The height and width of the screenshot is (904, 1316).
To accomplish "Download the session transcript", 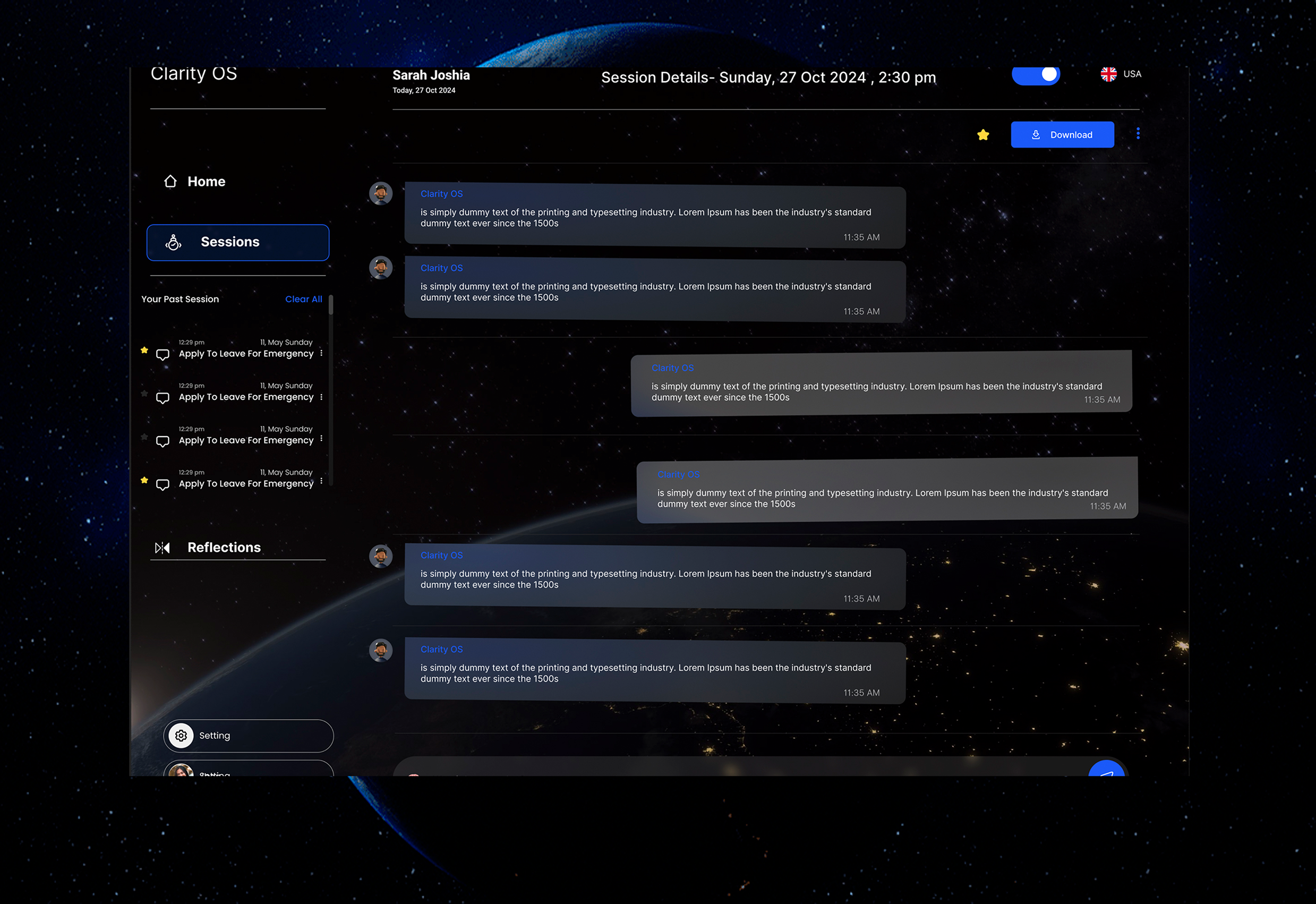I will coord(1062,135).
